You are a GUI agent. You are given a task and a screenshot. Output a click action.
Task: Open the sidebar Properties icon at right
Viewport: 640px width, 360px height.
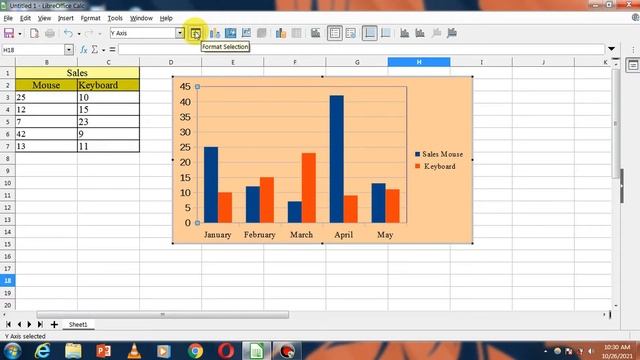tap(633, 65)
